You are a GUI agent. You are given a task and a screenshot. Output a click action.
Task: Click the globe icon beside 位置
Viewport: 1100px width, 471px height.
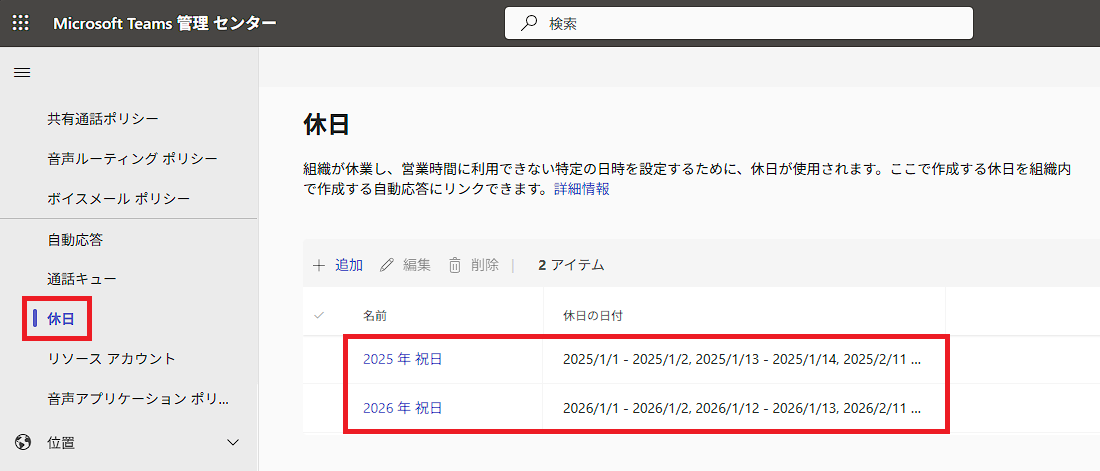pyautogui.click(x=22, y=442)
